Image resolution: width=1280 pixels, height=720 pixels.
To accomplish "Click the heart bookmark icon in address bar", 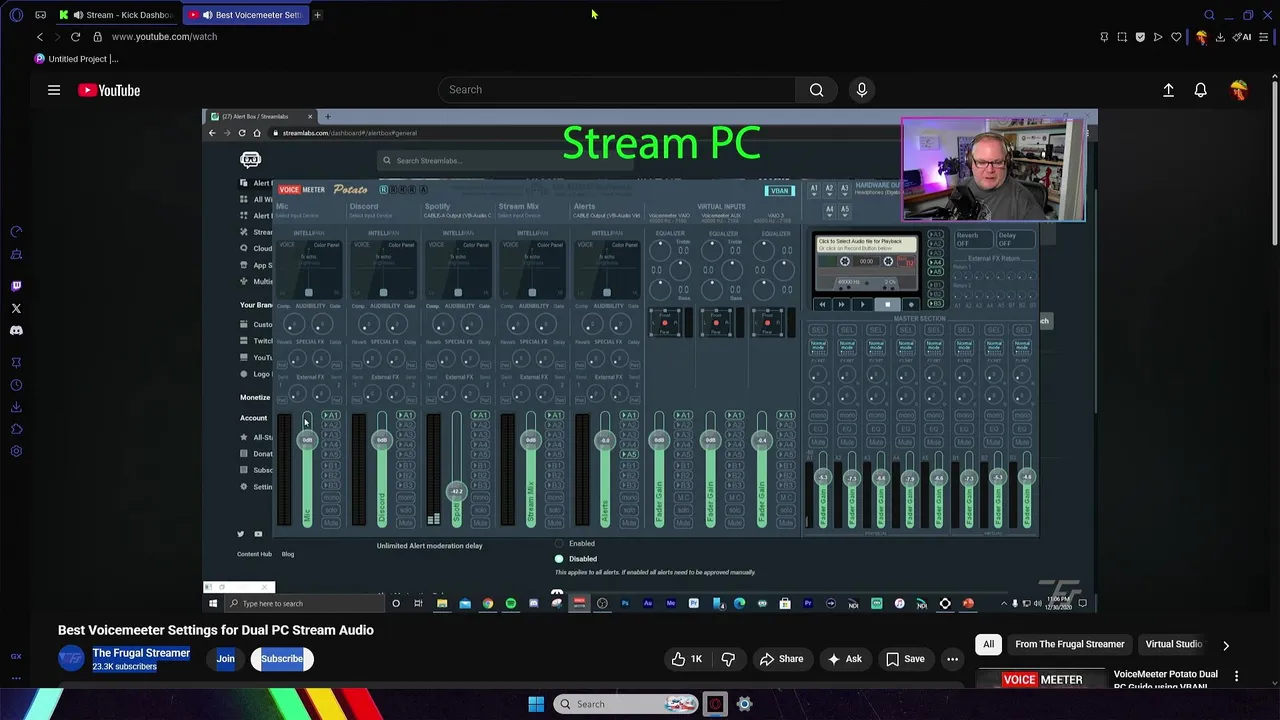I will pos(1176,37).
